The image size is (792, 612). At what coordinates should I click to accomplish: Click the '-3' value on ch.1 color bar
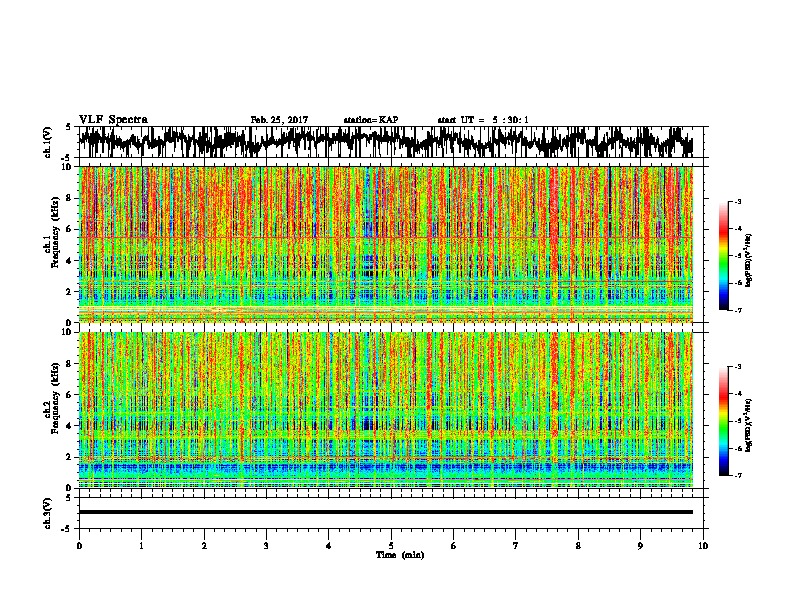738,201
